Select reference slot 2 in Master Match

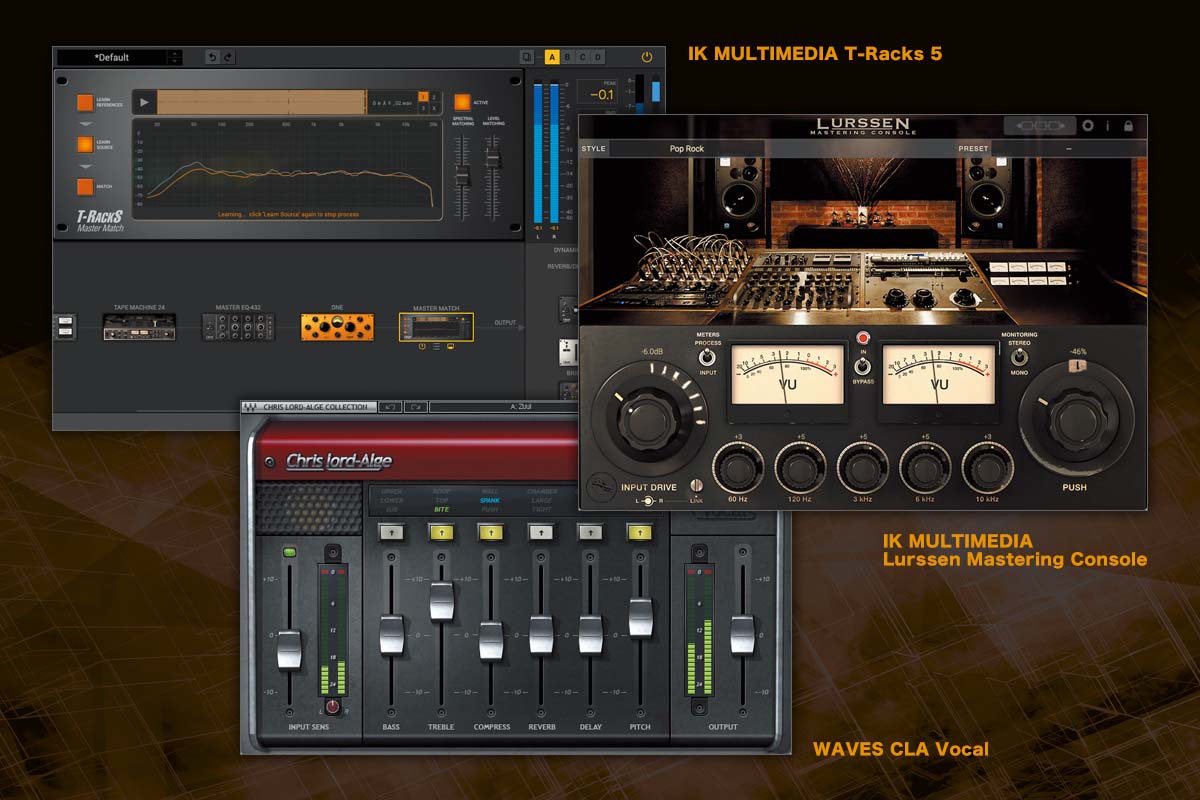(x=433, y=96)
